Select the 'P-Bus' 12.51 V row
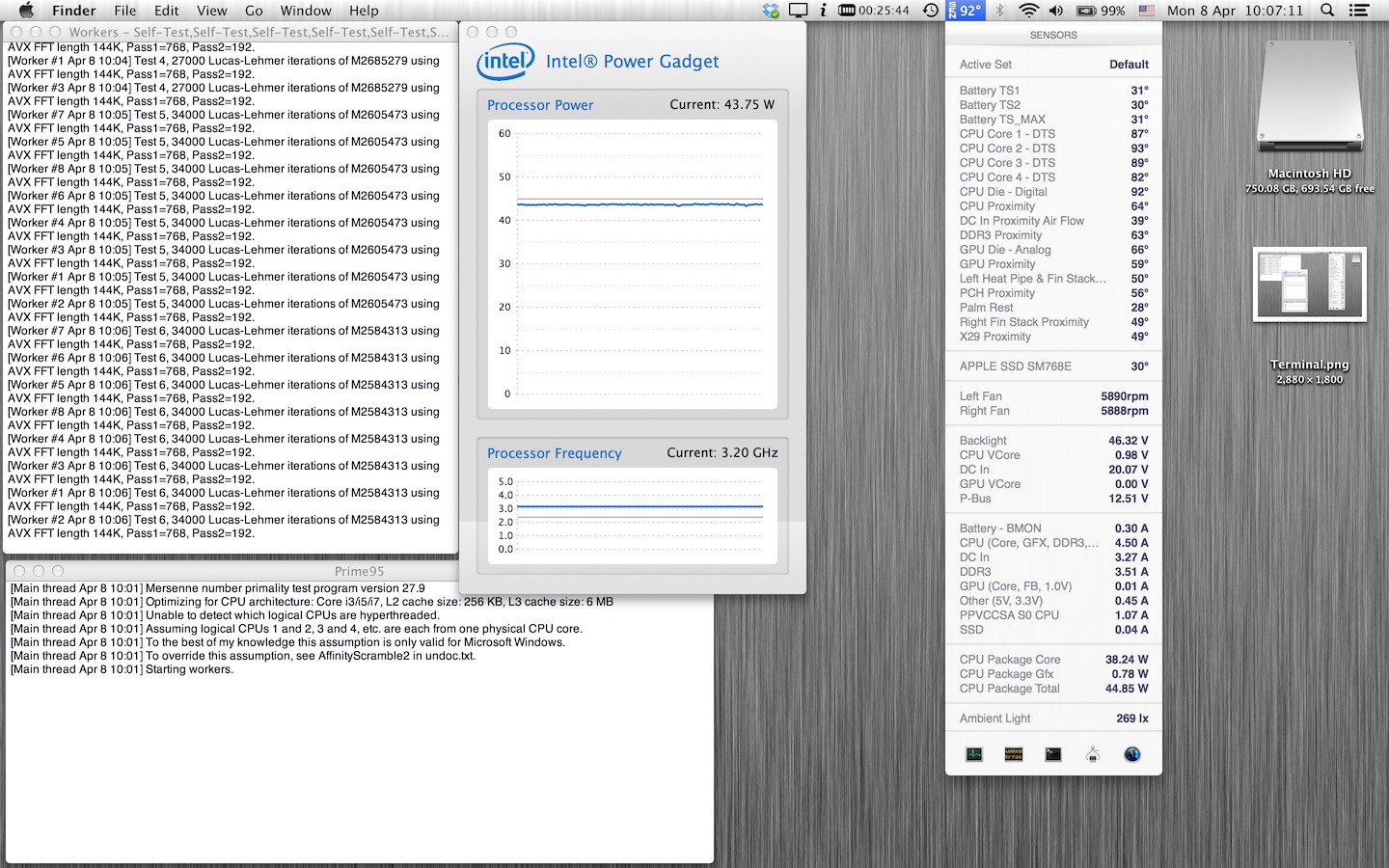 point(1053,499)
